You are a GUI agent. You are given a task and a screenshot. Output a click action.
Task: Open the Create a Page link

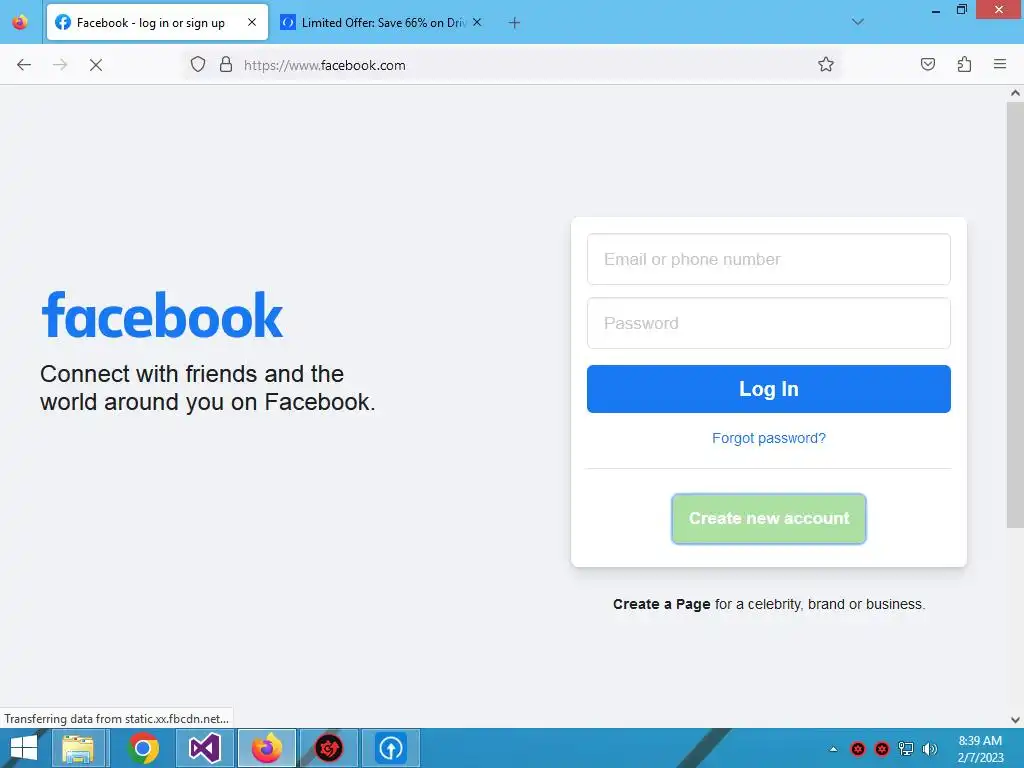coord(662,604)
